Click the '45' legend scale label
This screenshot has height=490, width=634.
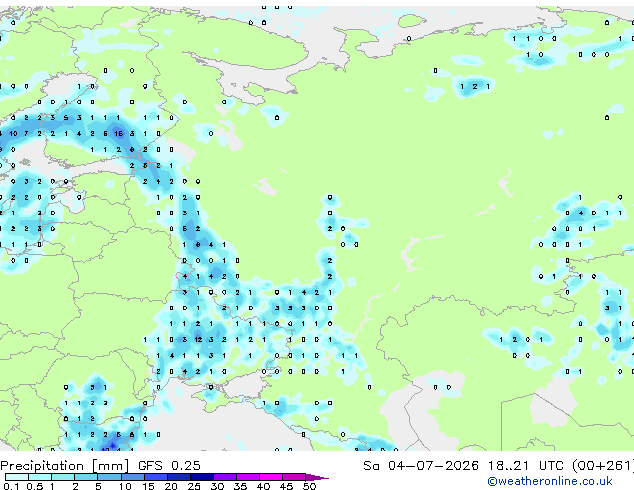[286, 486]
